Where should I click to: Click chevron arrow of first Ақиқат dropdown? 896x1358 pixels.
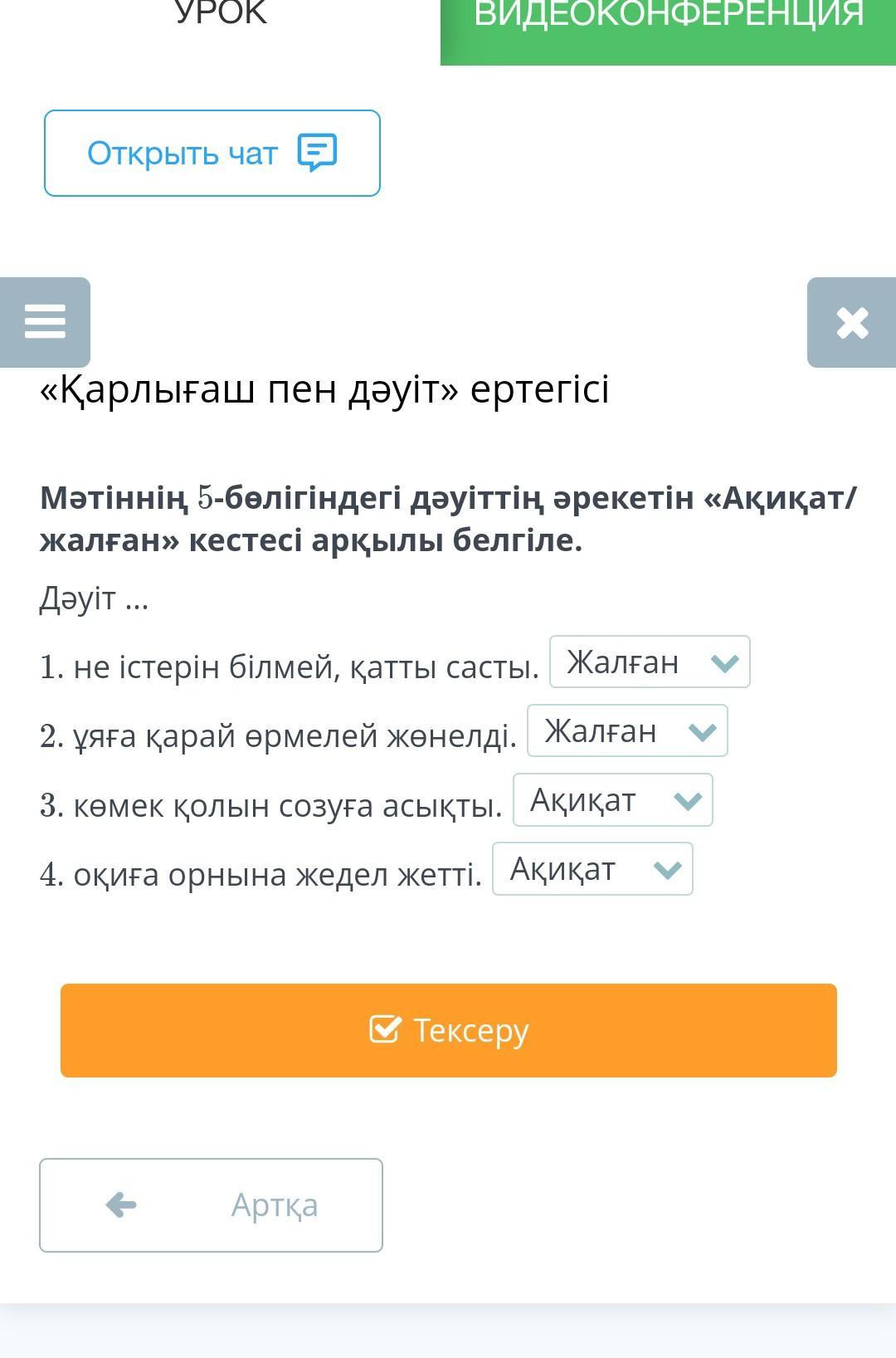point(689,800)
